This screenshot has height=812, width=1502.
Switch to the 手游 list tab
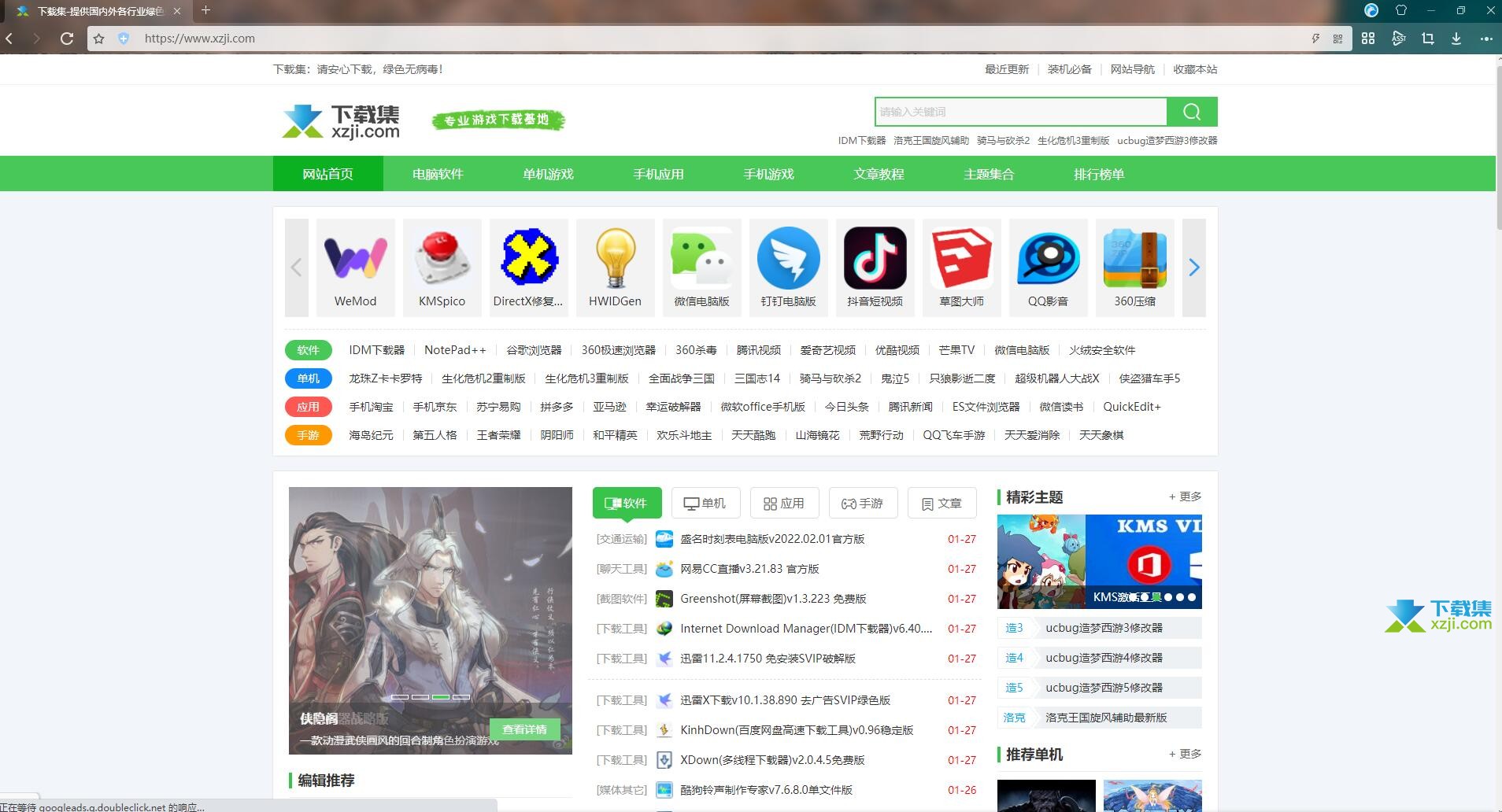pos(864,503)
